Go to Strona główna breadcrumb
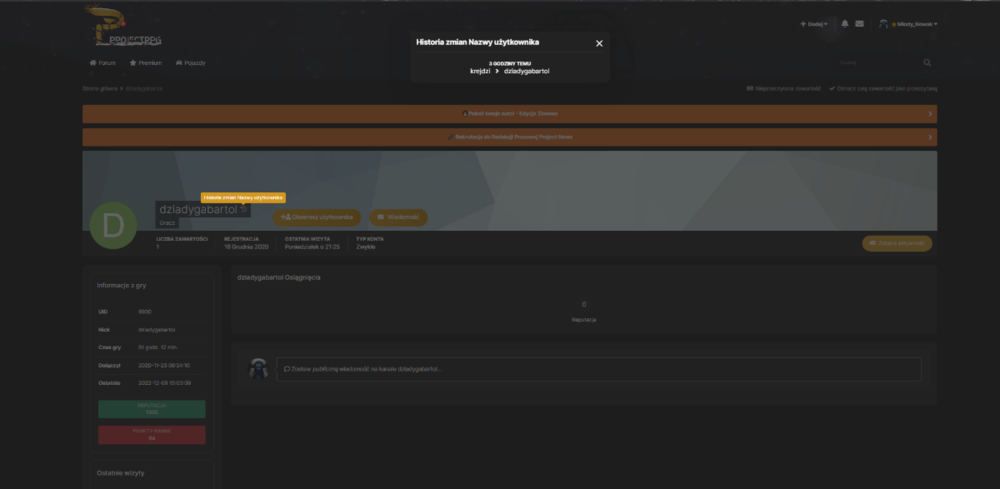Screen dimensions: 1000x489 pyautogui.click(x=100, y=89)
